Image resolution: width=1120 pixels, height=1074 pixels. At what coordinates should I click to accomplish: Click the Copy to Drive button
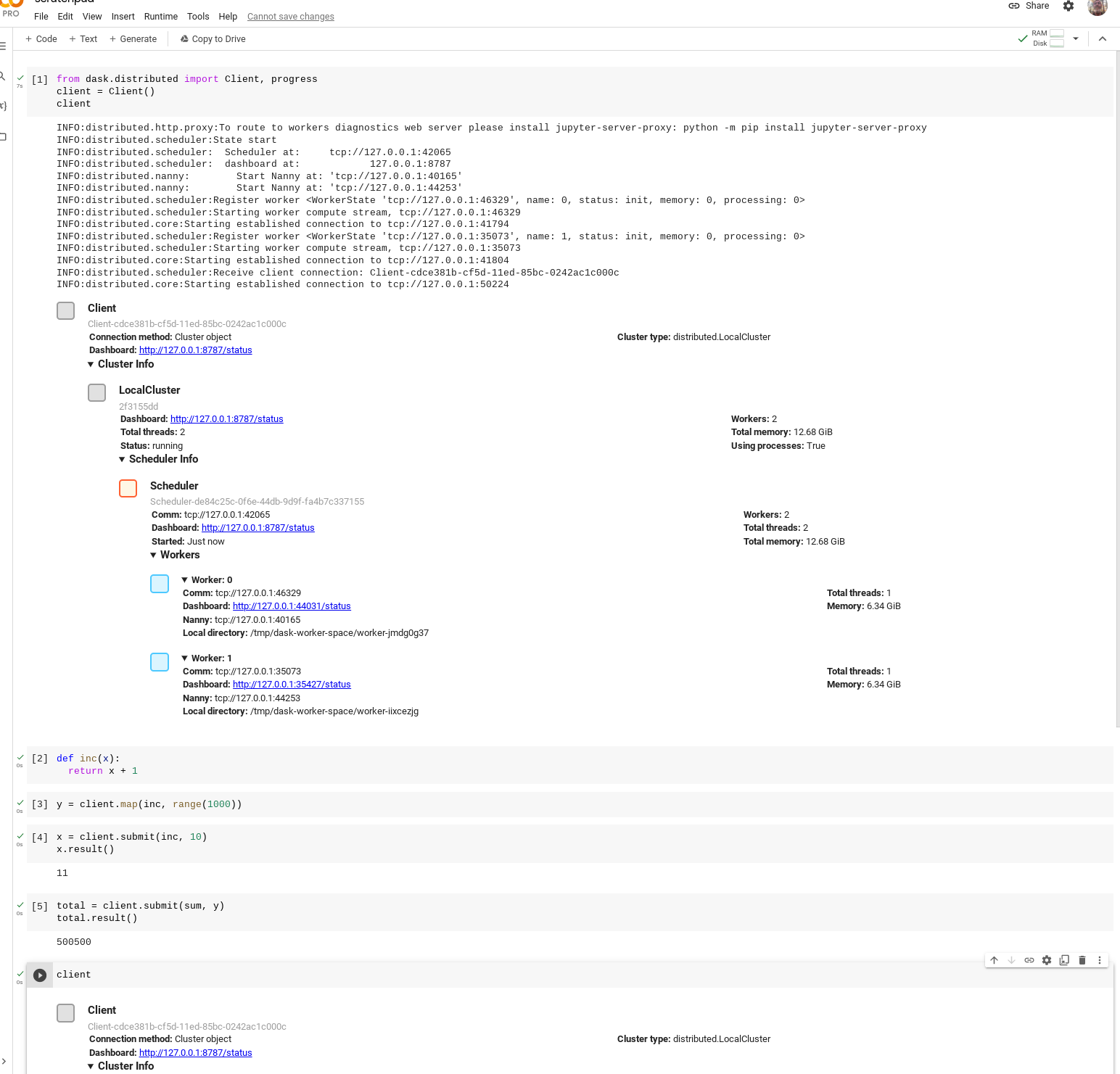(x=213, y=38)
